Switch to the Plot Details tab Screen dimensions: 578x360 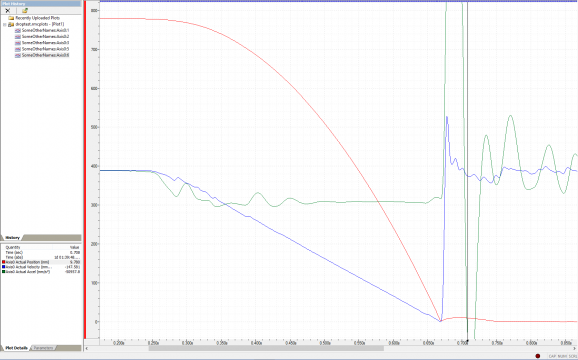(16, 348)
